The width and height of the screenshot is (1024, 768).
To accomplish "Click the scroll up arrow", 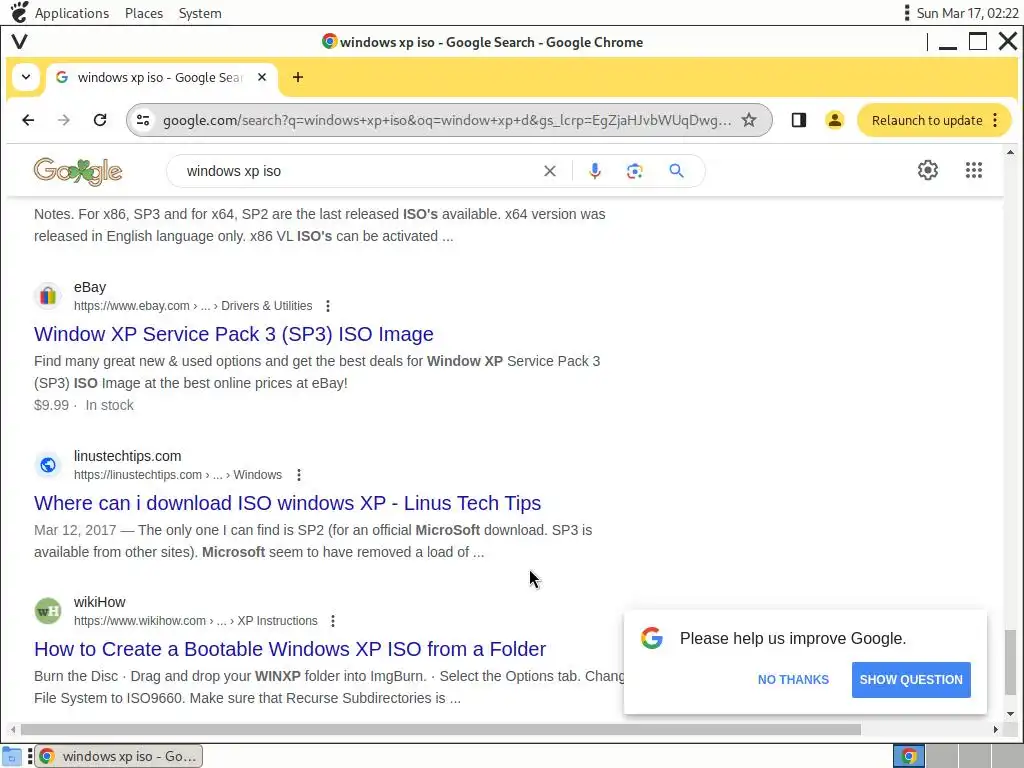I will point(1010,153).
